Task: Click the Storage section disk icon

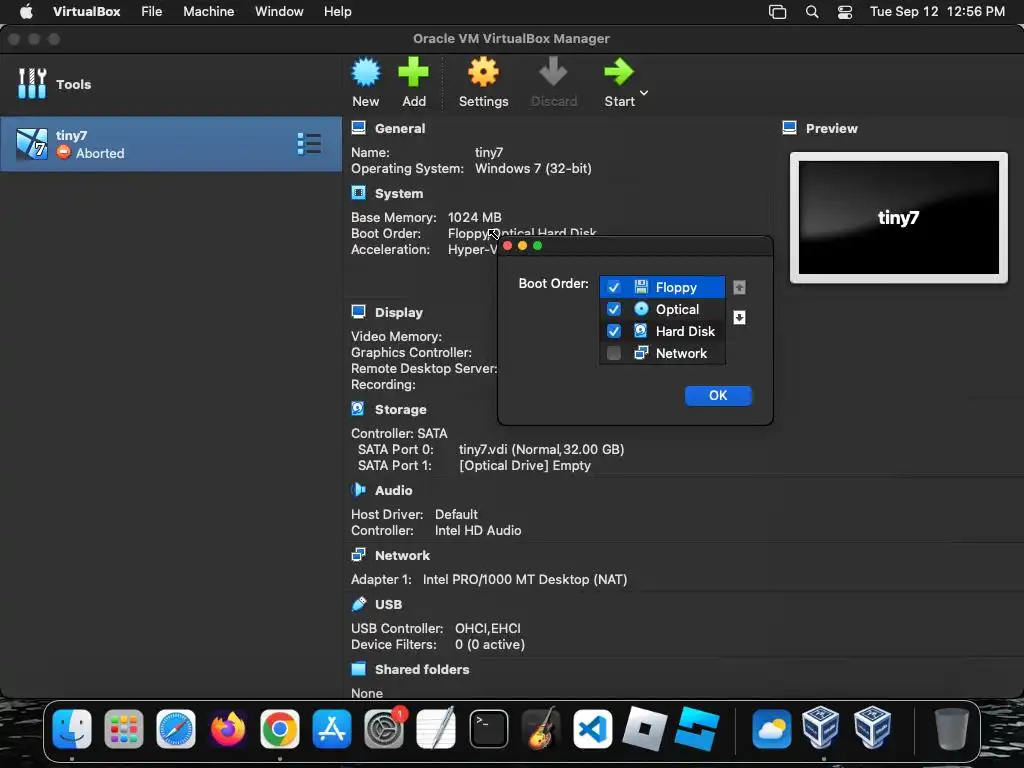Action: [359, 409]
